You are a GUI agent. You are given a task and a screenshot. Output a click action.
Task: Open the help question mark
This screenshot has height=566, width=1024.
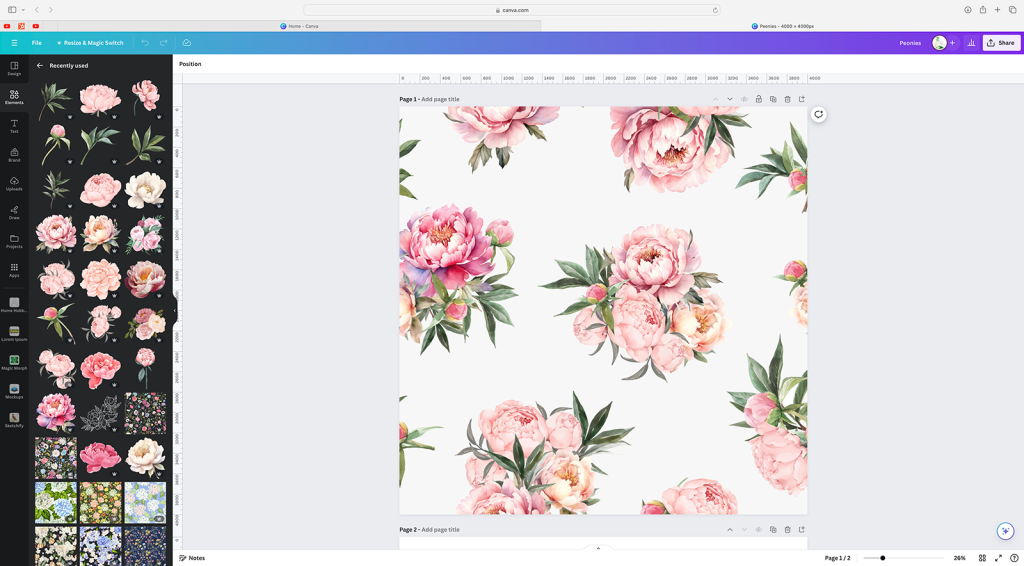point(1014,558)
